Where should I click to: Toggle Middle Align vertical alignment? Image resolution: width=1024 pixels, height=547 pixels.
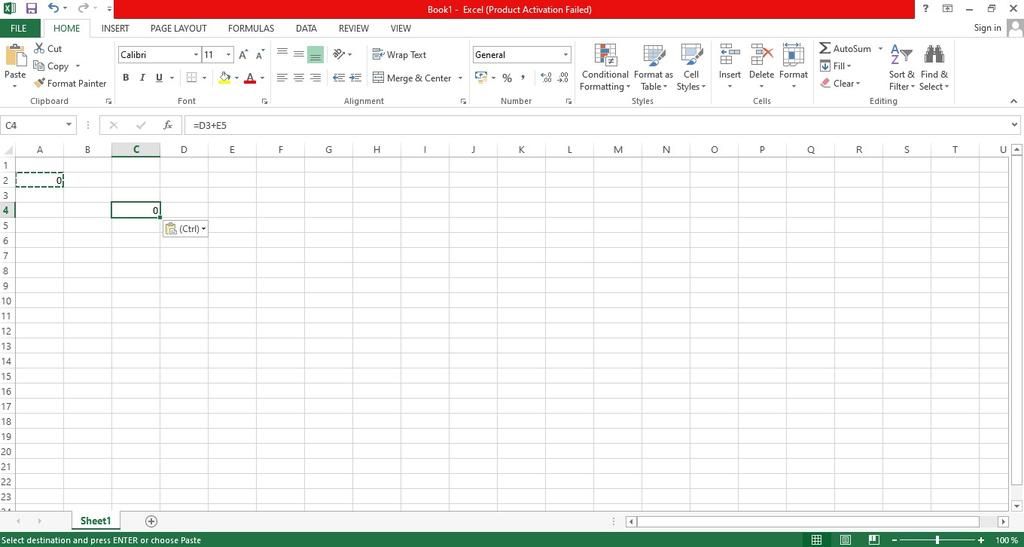click(x=298, y=54)
